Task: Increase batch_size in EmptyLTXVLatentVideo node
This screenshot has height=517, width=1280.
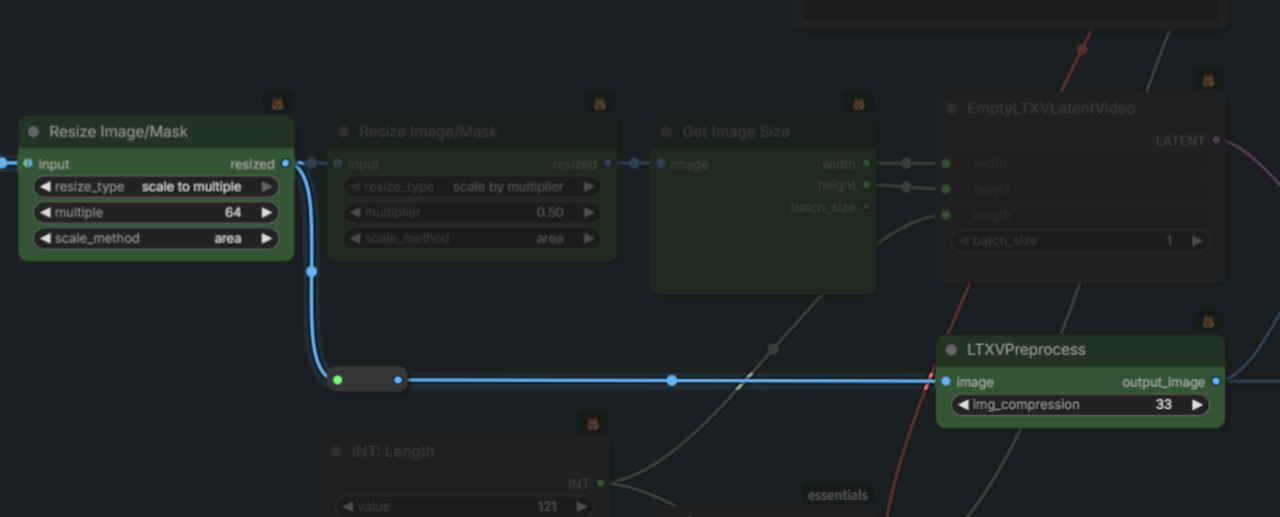Action: (x=1195, y=241)
